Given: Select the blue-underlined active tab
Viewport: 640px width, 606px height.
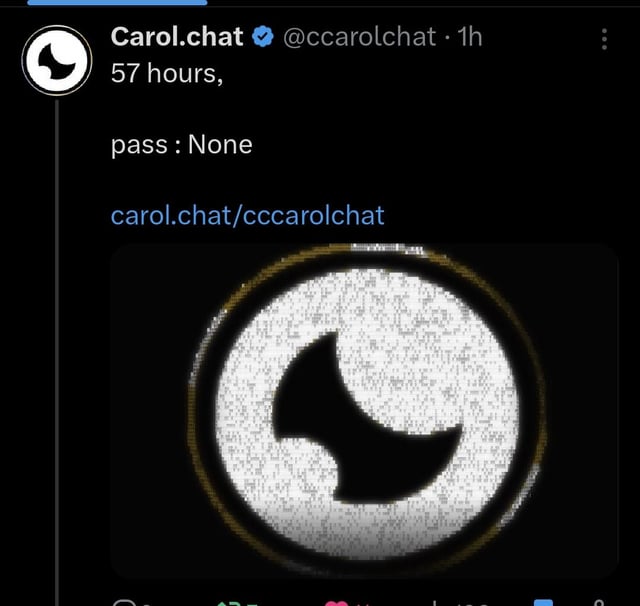Looking at the screenshot, I should (117, 2).
